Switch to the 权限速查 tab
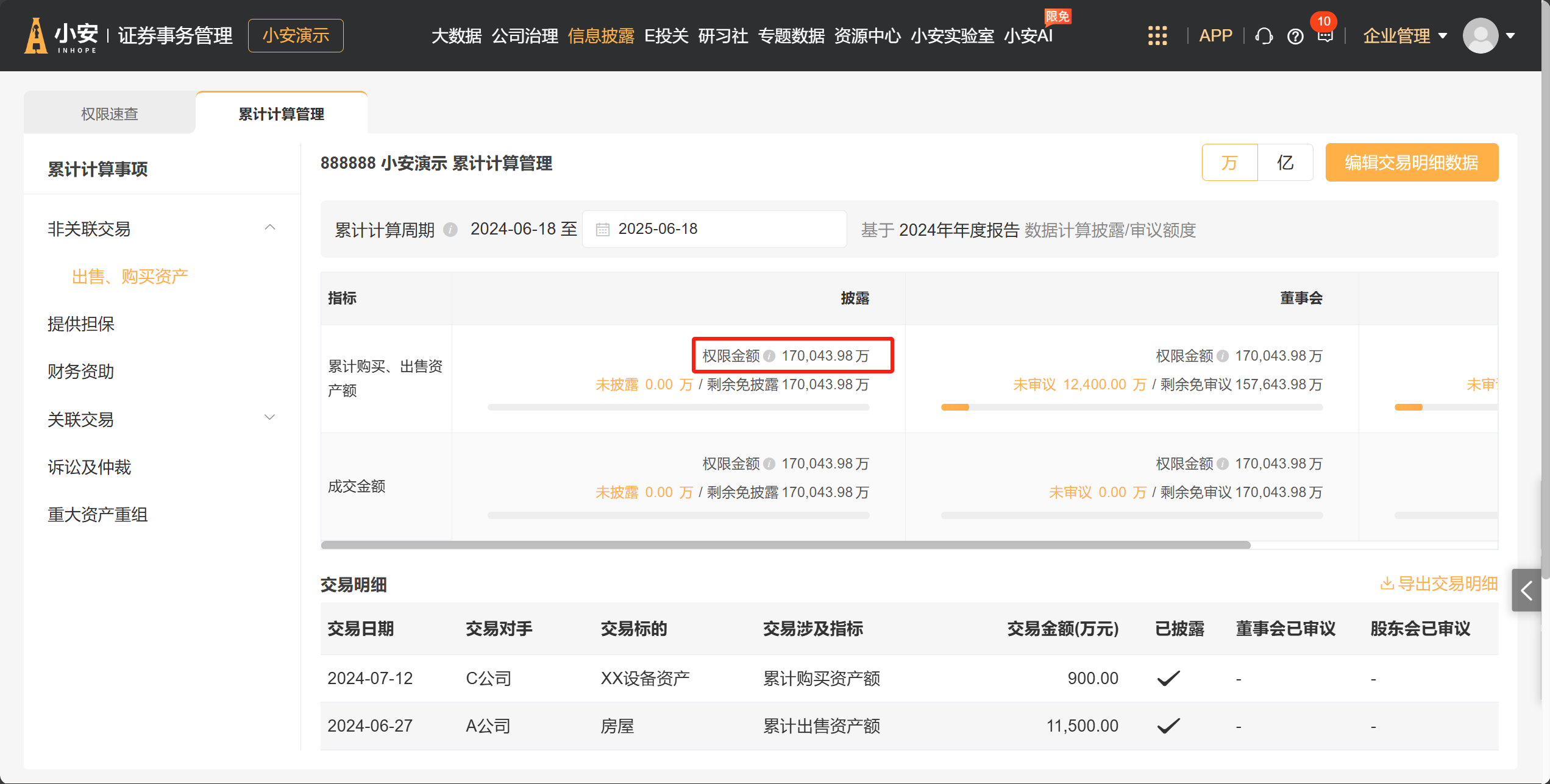The height and width of the screenshot is (784, 1550). (x=110, y=114)
